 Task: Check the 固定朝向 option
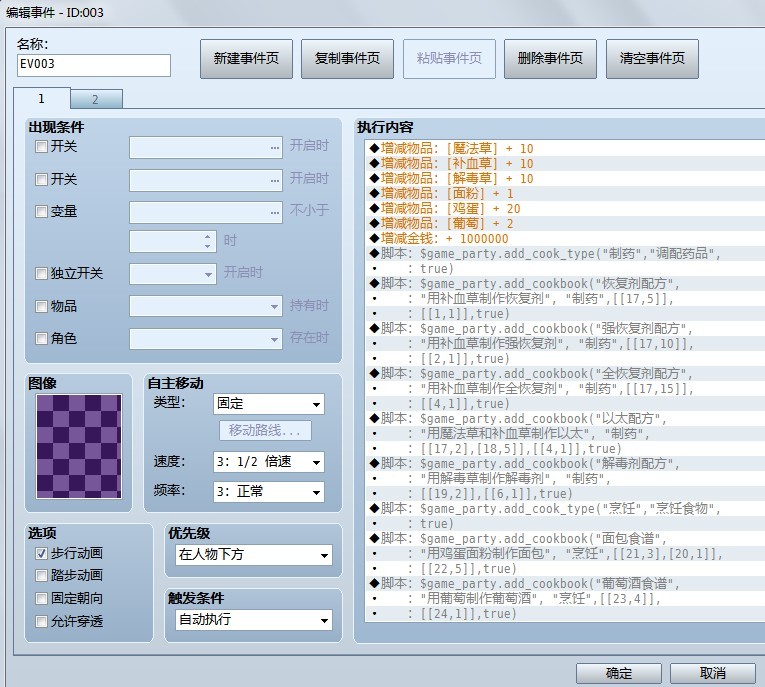point(41,598)
